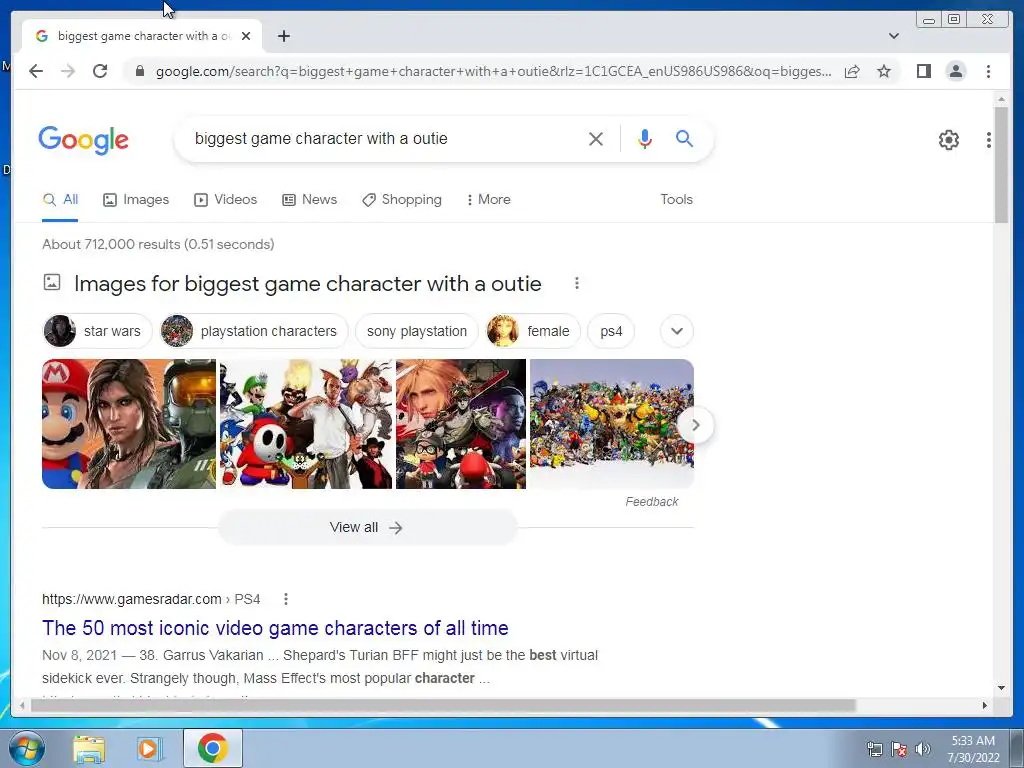The height and width of the screenshot is (768, 1024).
Task: Filter images by star wars chip
Action: (x=97, y=331)
